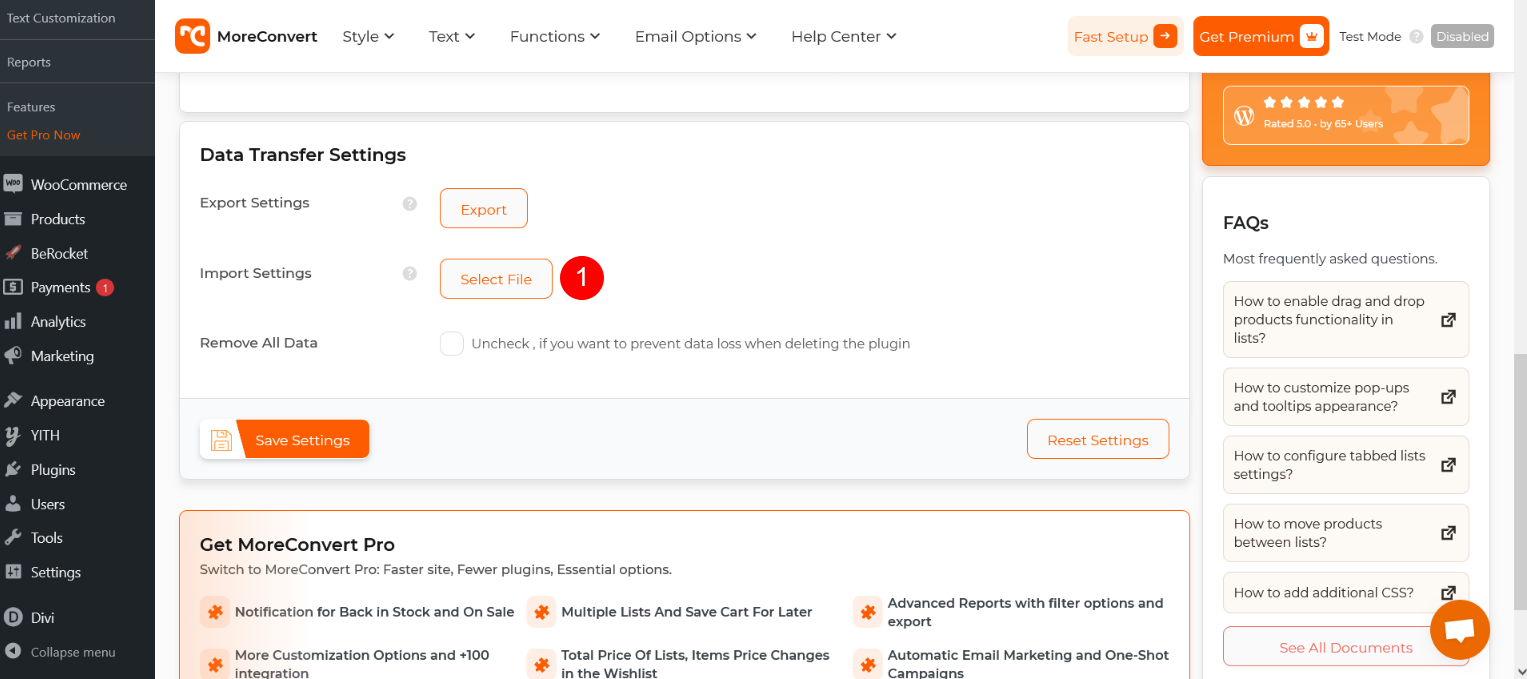
Task: Click the Export Settings help question icon
Action: [x=409, y=203]
